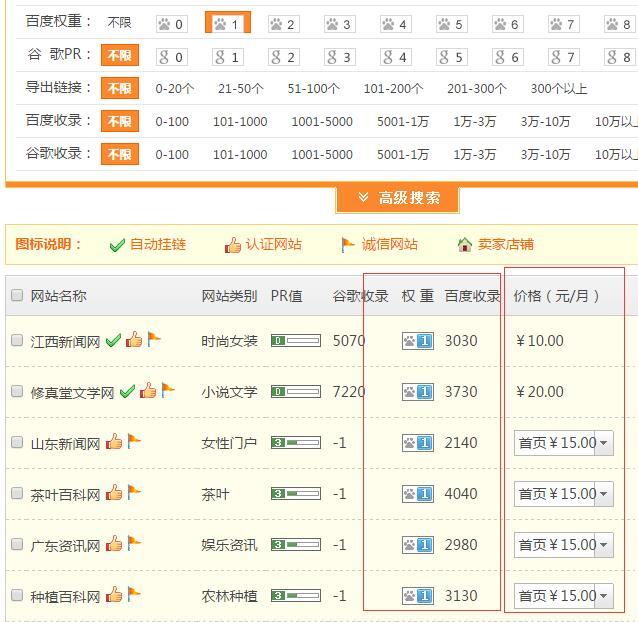Check the 种植百科网 row checkbox
The width and height of the screenshot is (638, 622).
click(17, 596)
